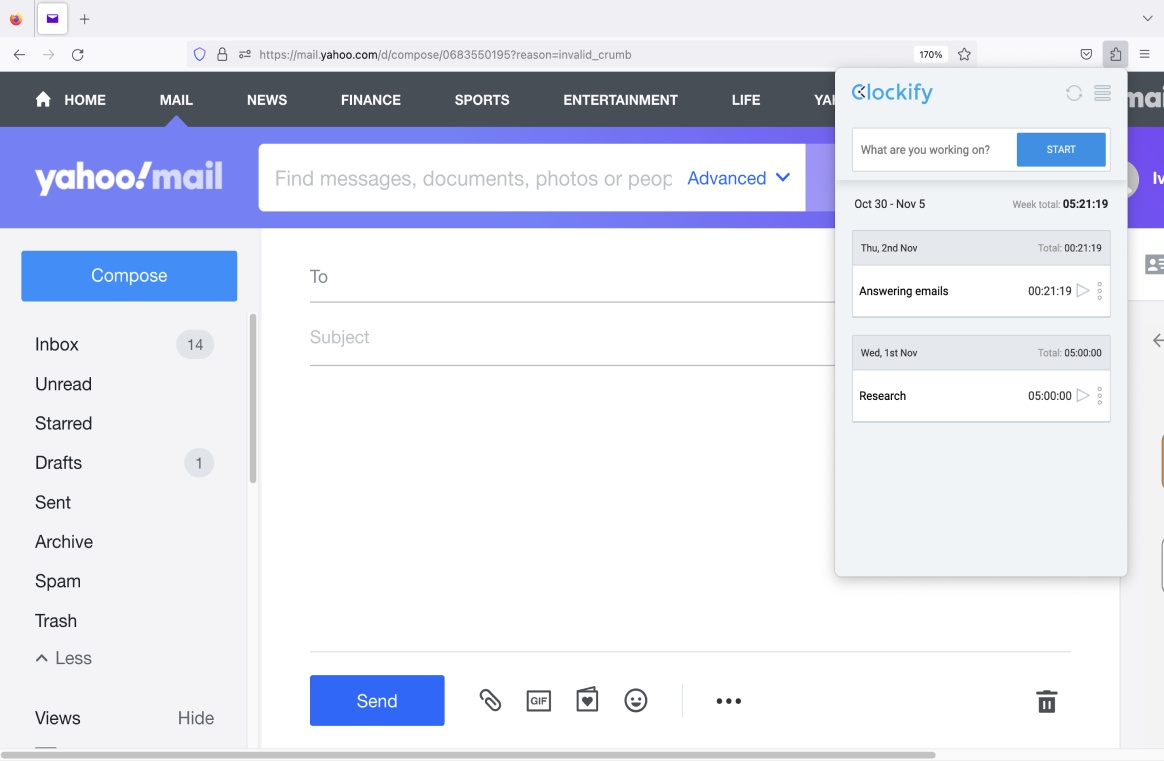Viewport: 1164px width, 761px height.
Task: Click the Send button
Action: point(377,700)
